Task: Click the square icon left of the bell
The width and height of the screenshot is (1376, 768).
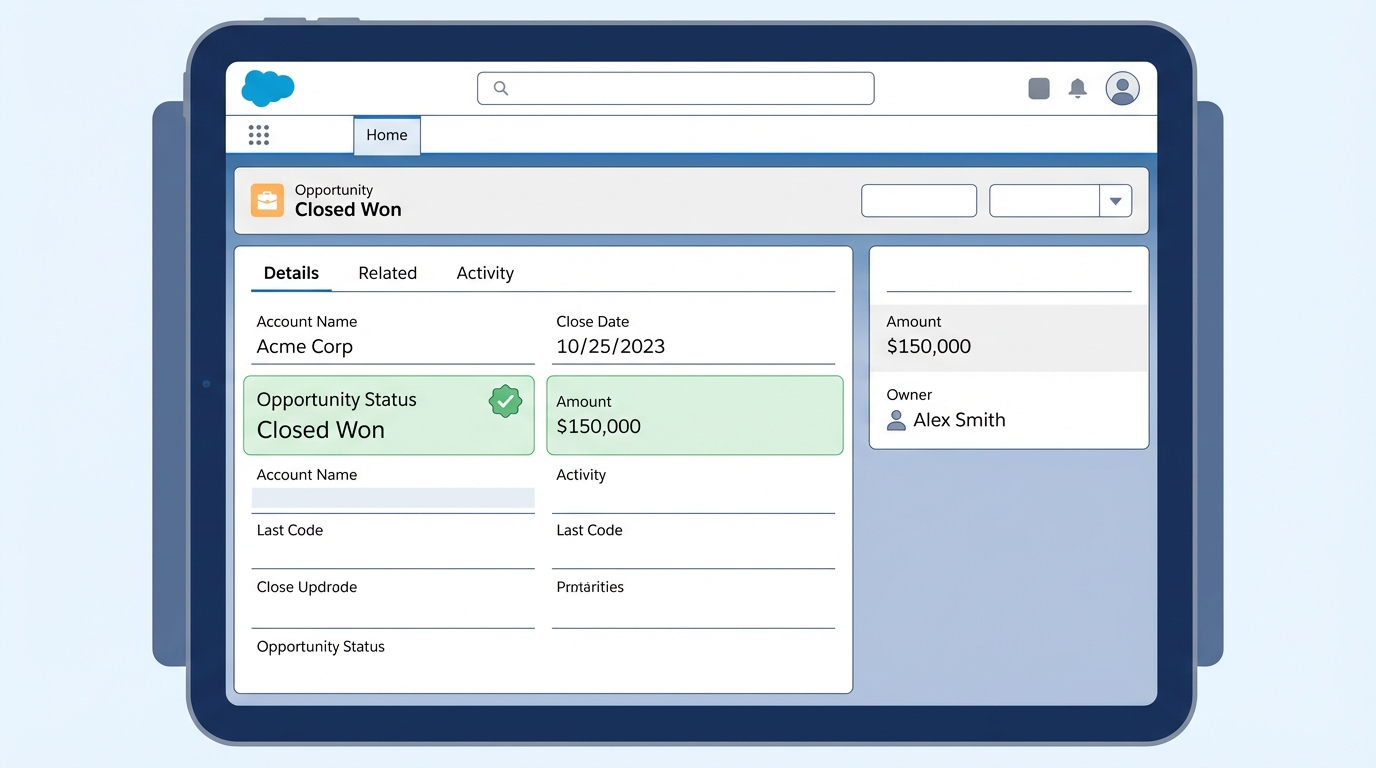Action: click(1038, 88)
